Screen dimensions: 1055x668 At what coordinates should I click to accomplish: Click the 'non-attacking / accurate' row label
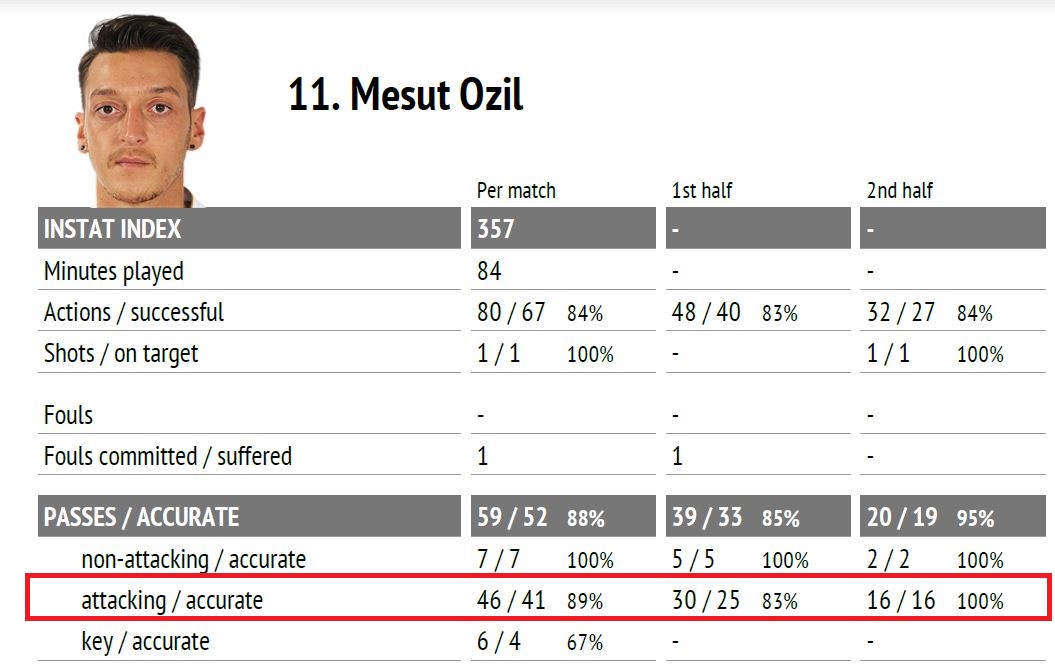[x=194, y=559]
